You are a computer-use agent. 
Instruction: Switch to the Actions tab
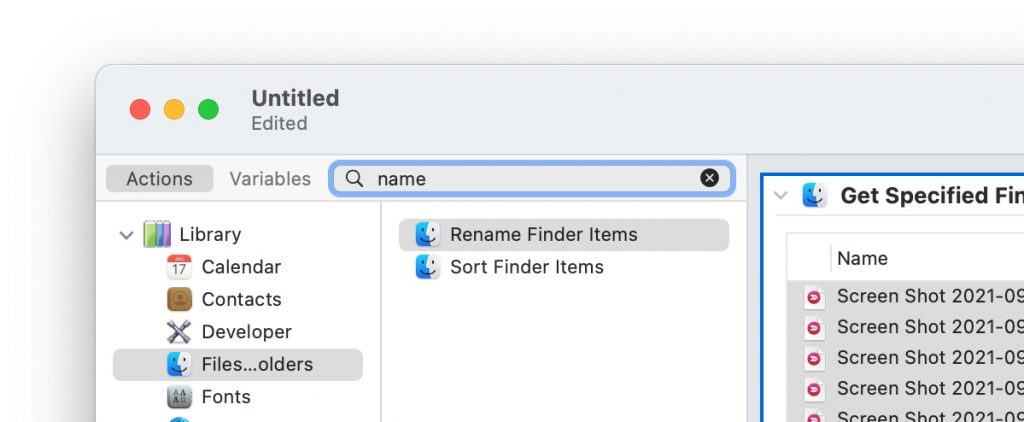[x=159, y=179]
